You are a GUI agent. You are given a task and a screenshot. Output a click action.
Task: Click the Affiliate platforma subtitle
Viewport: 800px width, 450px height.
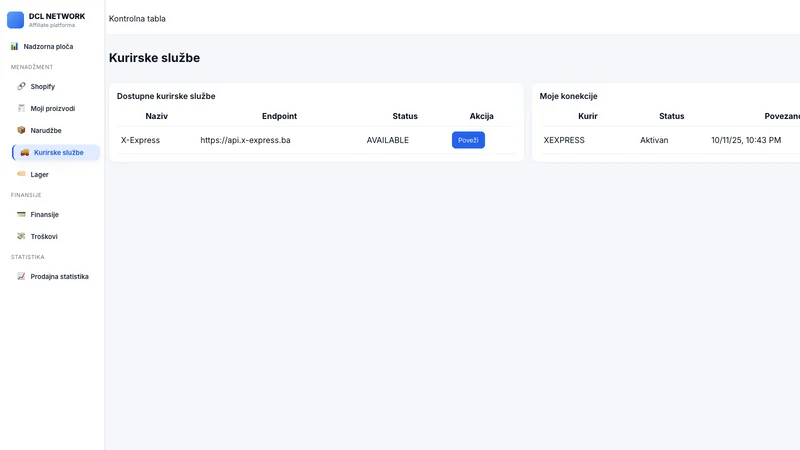tap(52, 25)
